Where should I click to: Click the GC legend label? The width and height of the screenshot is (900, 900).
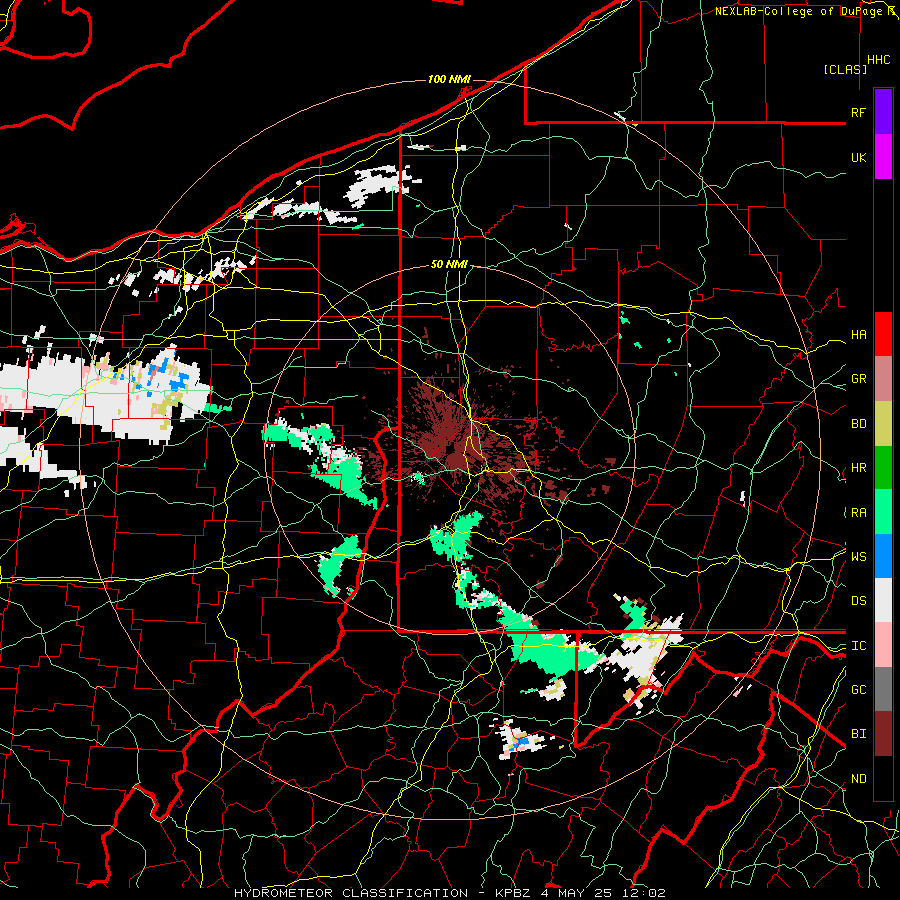point(858,690)
